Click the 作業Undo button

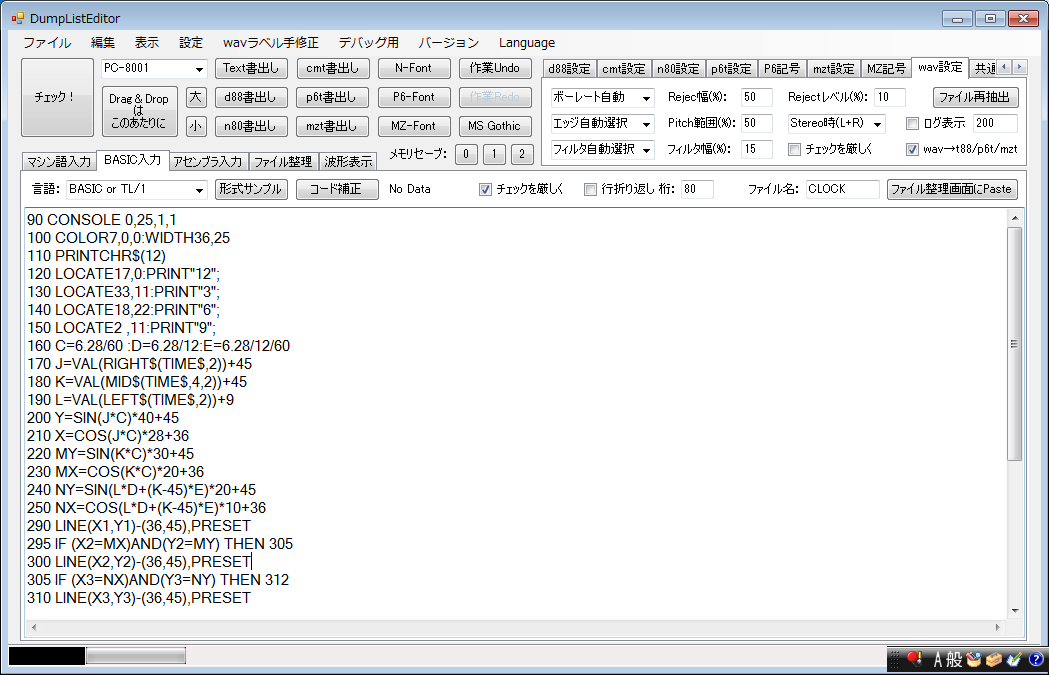(494, 68)
